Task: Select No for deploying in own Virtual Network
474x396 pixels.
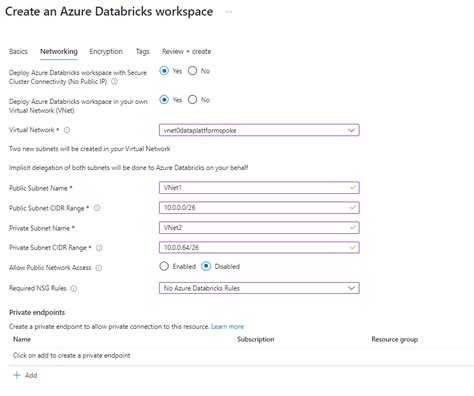Action: point(192,100)
